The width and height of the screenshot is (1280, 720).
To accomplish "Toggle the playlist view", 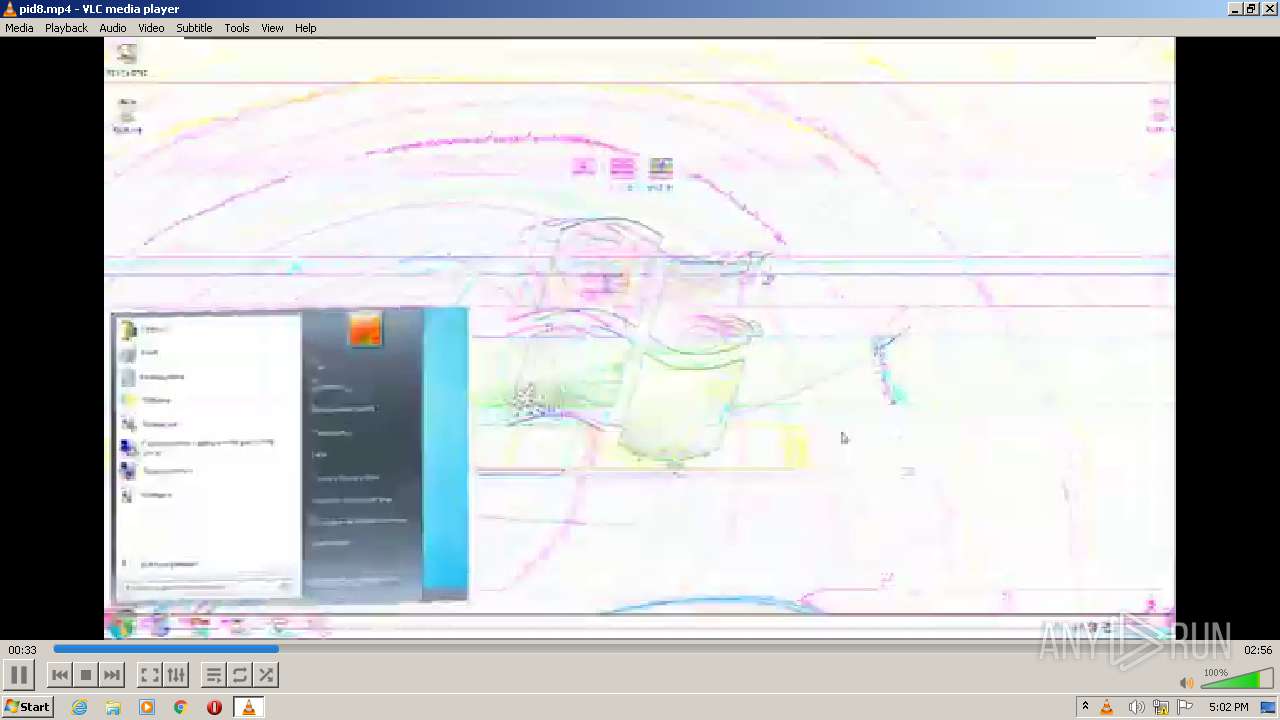I will (x=214, y=675).
